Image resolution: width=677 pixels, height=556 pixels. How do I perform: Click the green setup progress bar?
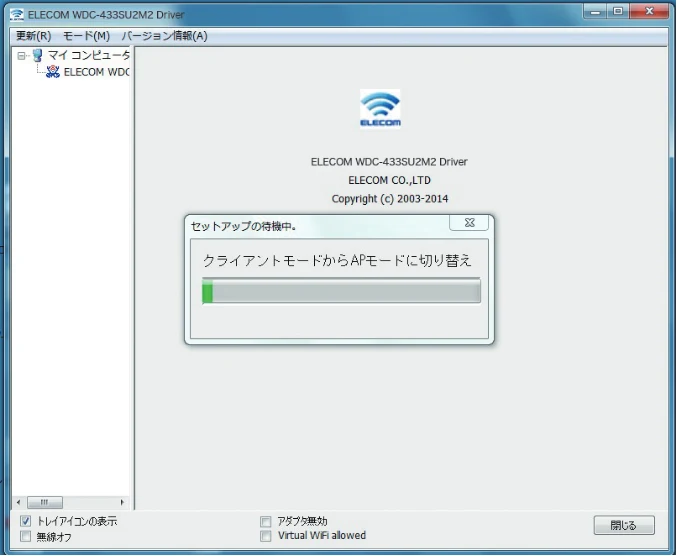[341, 291]
